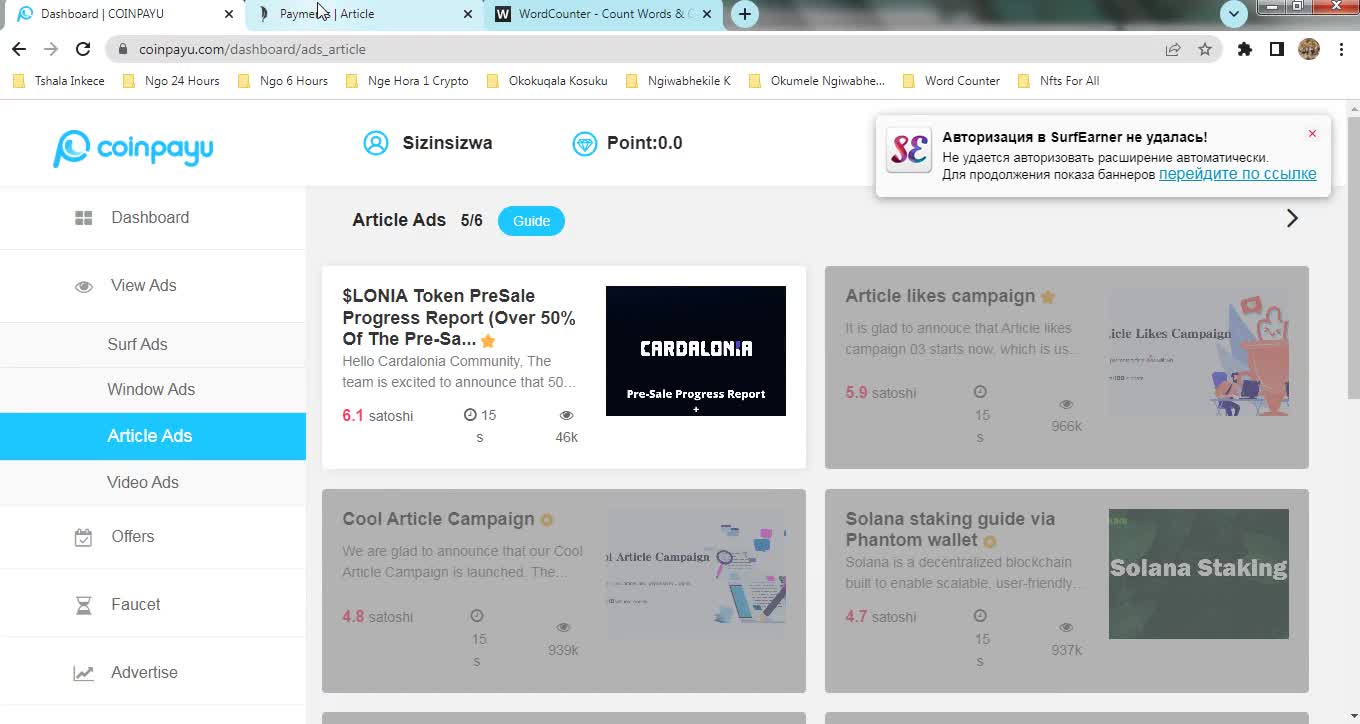The width and height of the screenshot is (1360, 724).
Task: Click the SurfEarner extension logo in notification
Action: click(909, 150)
